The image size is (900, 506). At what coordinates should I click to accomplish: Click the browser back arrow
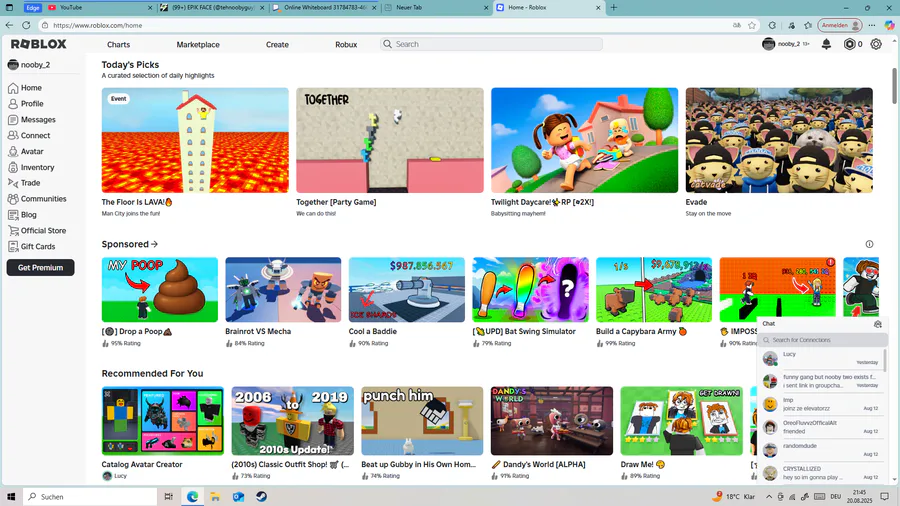click(9, 25)
